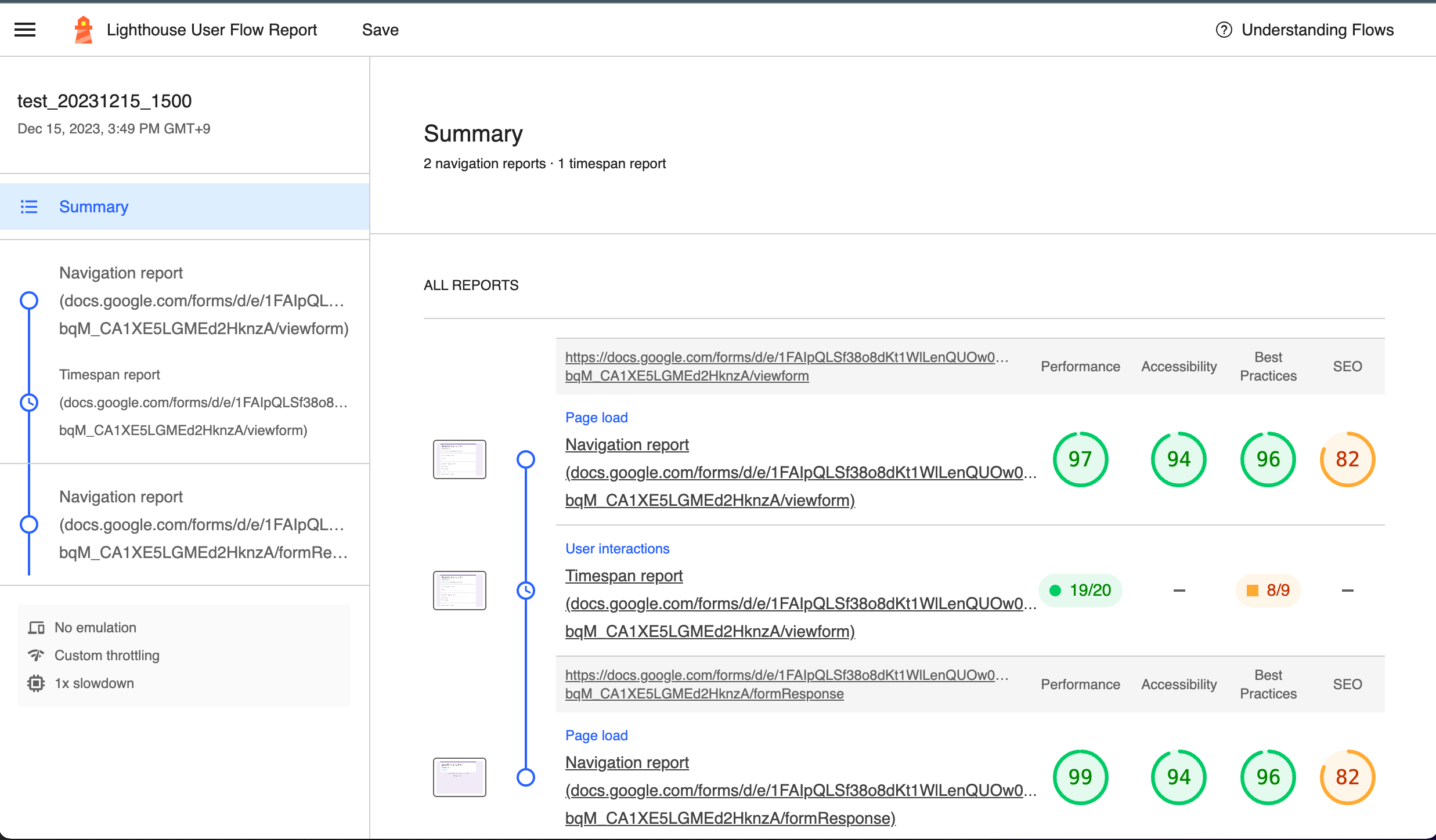
Task: Click the sidebar timespan clock marker
Action: point(29,402)
